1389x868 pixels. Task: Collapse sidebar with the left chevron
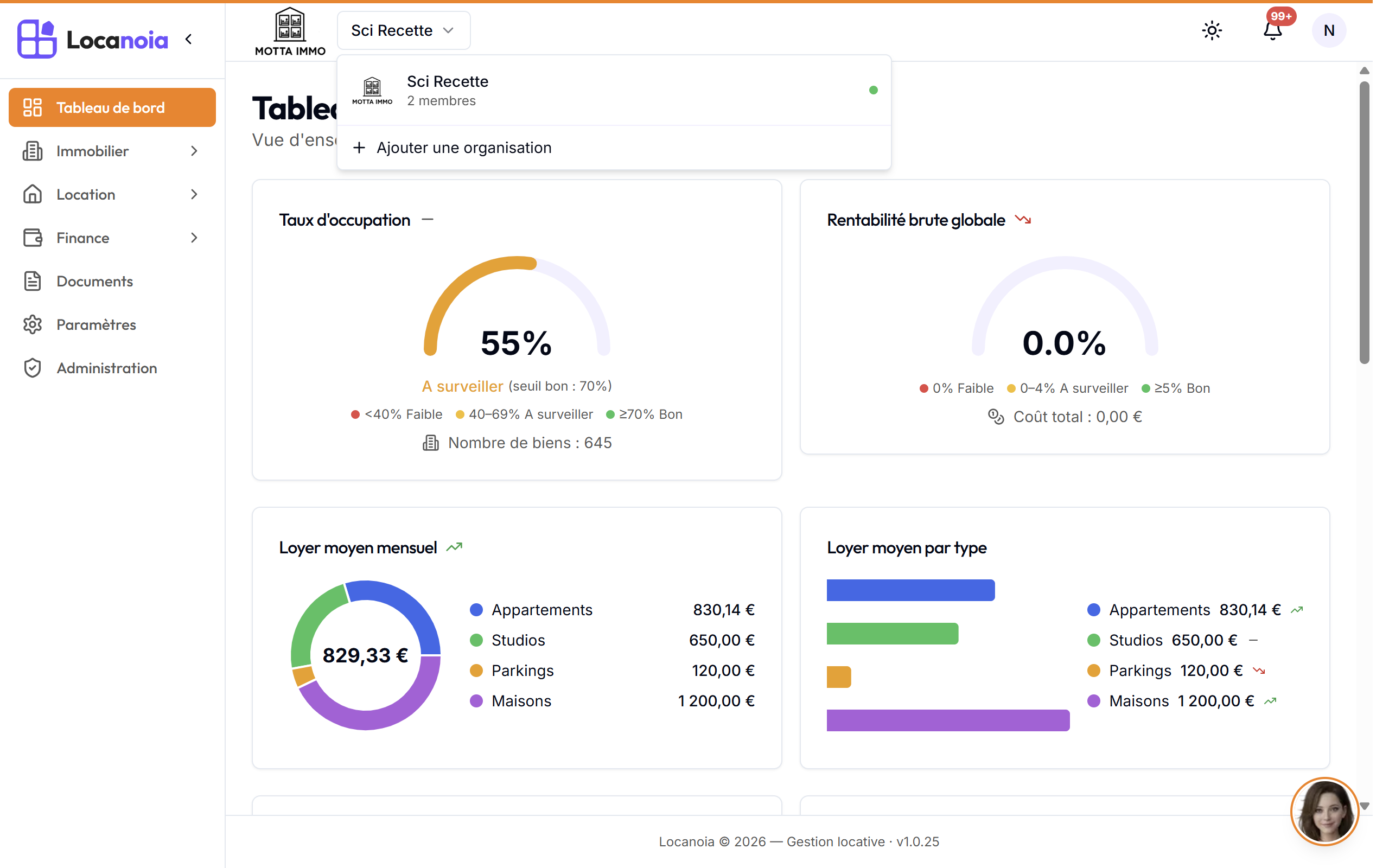pyautogui.click(x=189, y=39)
